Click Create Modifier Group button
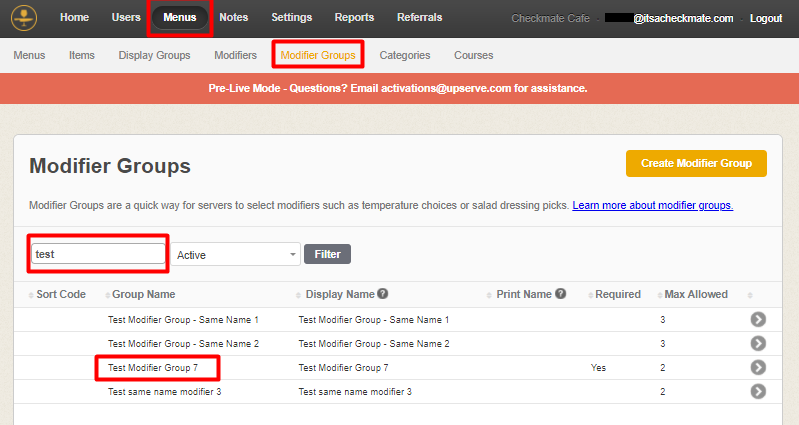The height and width of the screenshot is (425, 799). pos(696,163)
